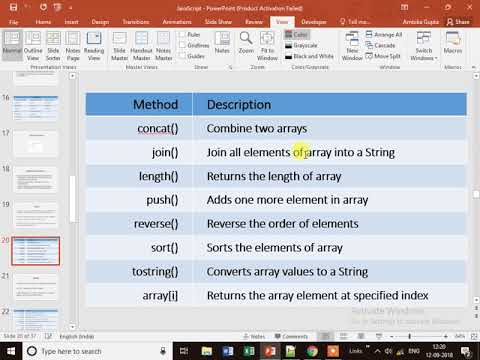Click English (India) language in status bar
480x360 pixels.
point(77,336)
